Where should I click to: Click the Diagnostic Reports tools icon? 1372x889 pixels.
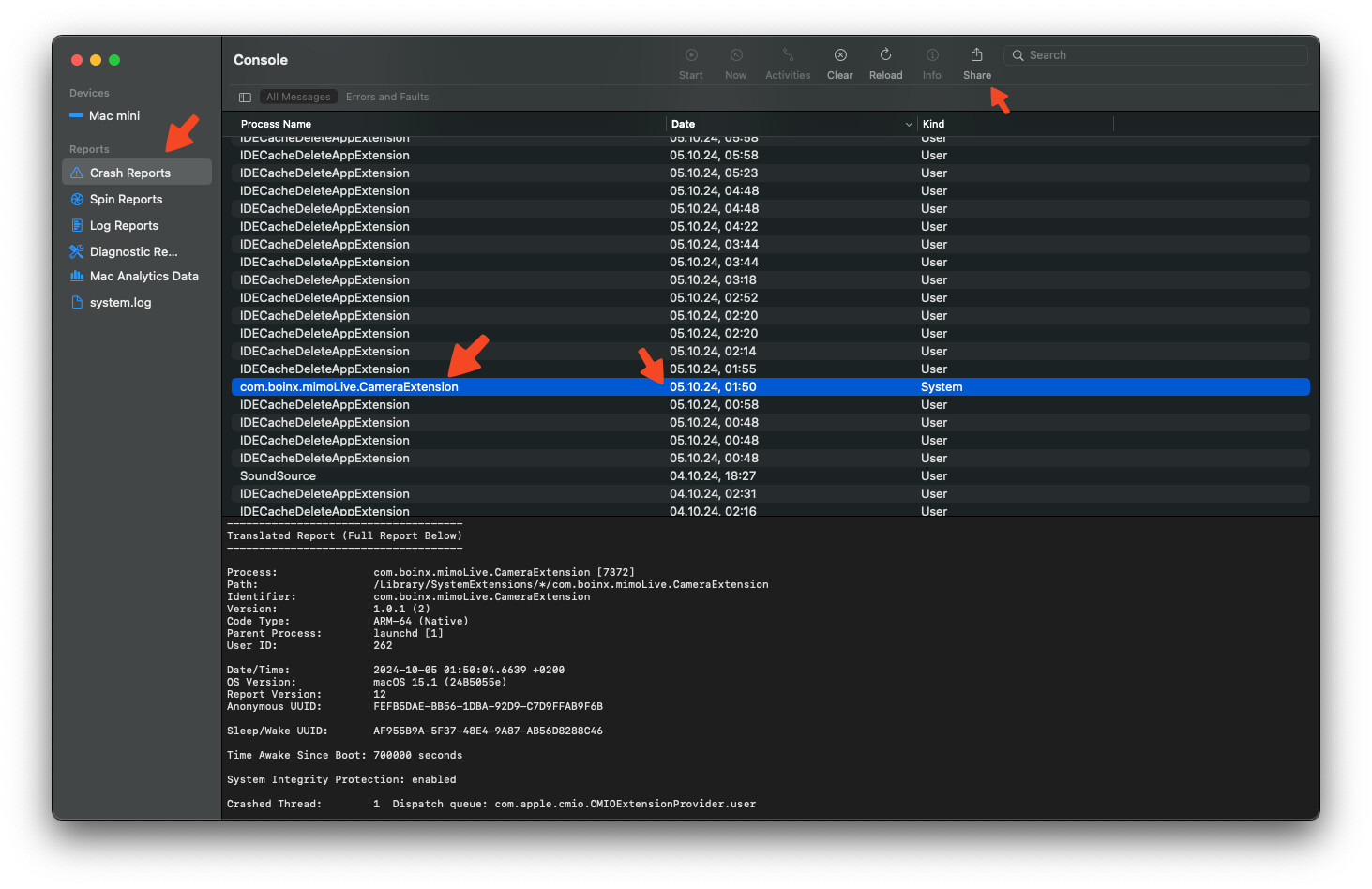click(77, 251)
